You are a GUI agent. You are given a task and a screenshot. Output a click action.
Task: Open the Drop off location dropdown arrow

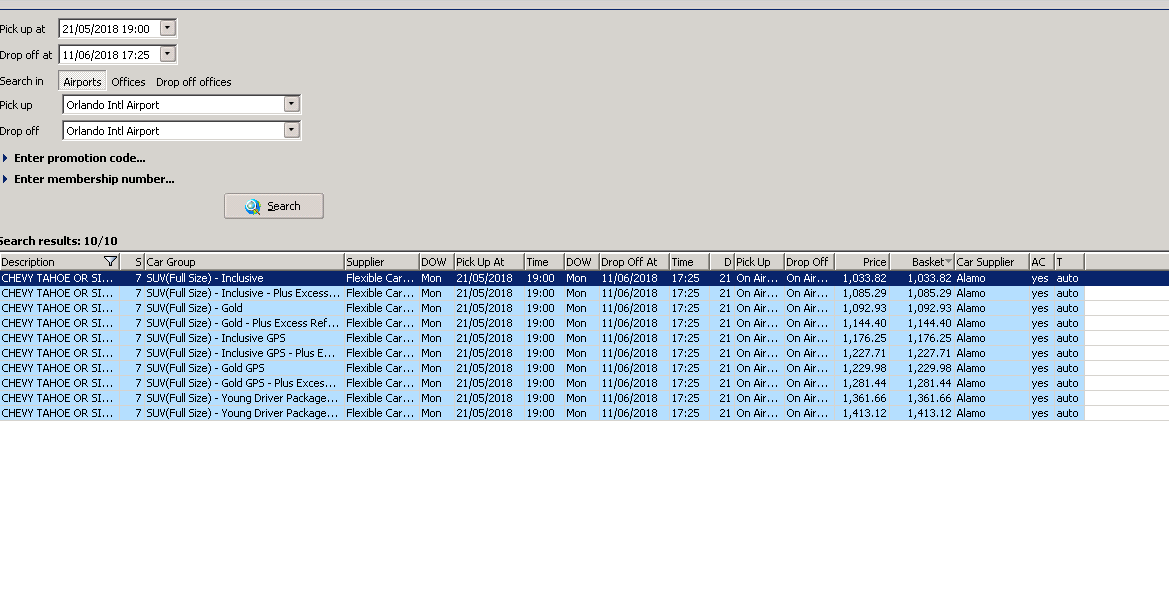(292, 130)
